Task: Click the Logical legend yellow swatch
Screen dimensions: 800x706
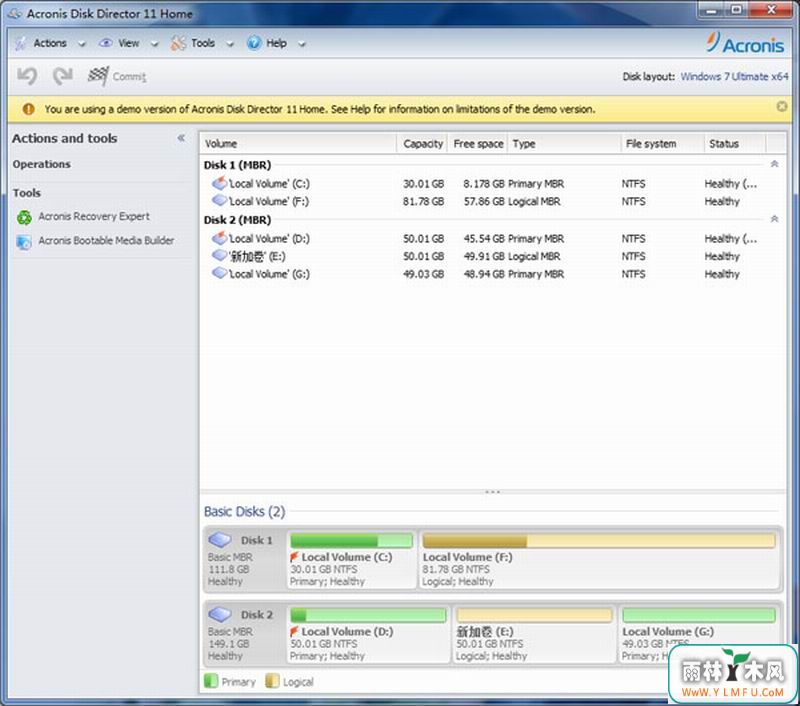Action: point(272,681)
